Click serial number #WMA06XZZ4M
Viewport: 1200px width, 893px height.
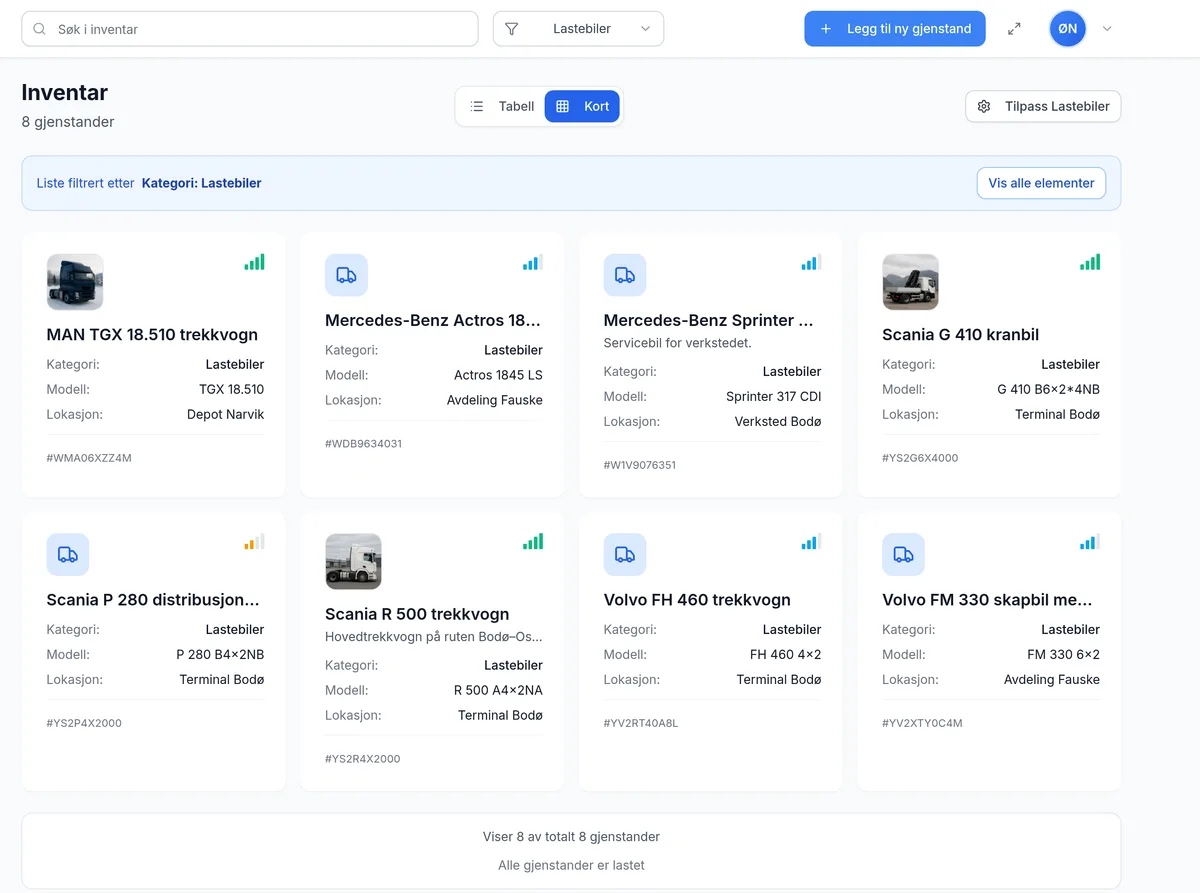pyautogui.click(x=89, y=458)
